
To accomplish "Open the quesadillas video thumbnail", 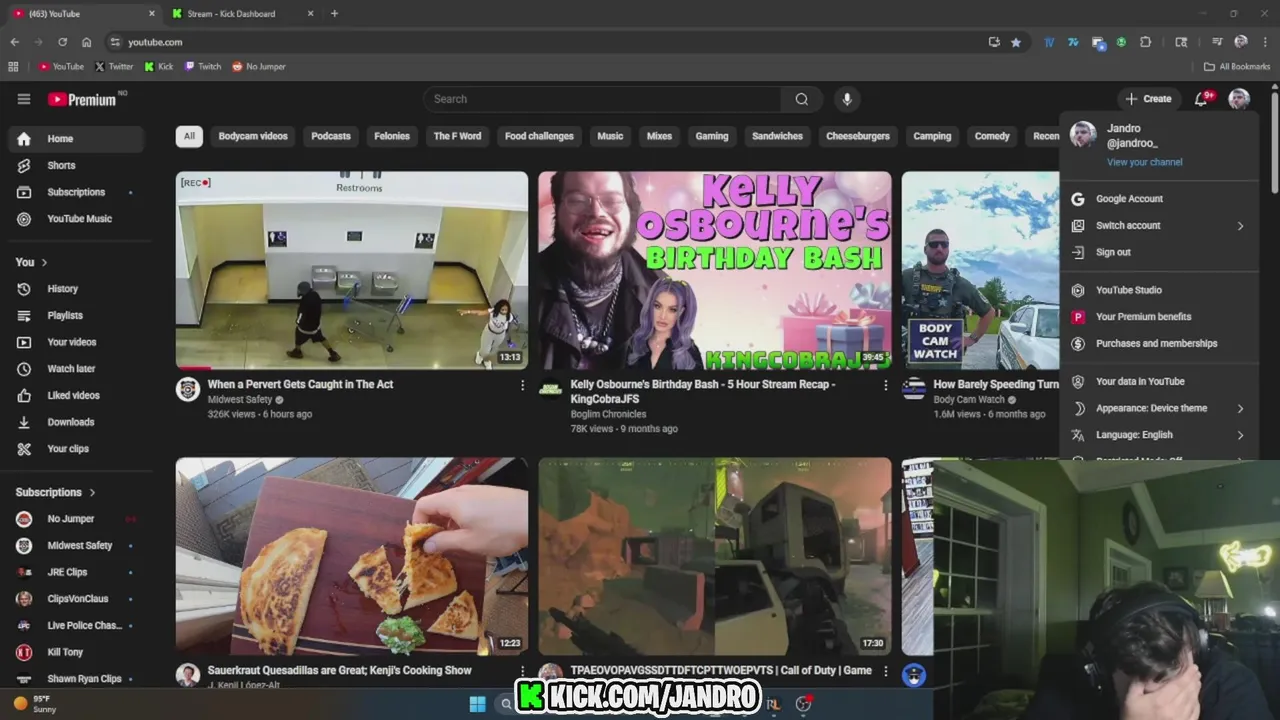I will click(x=352, y=557).
